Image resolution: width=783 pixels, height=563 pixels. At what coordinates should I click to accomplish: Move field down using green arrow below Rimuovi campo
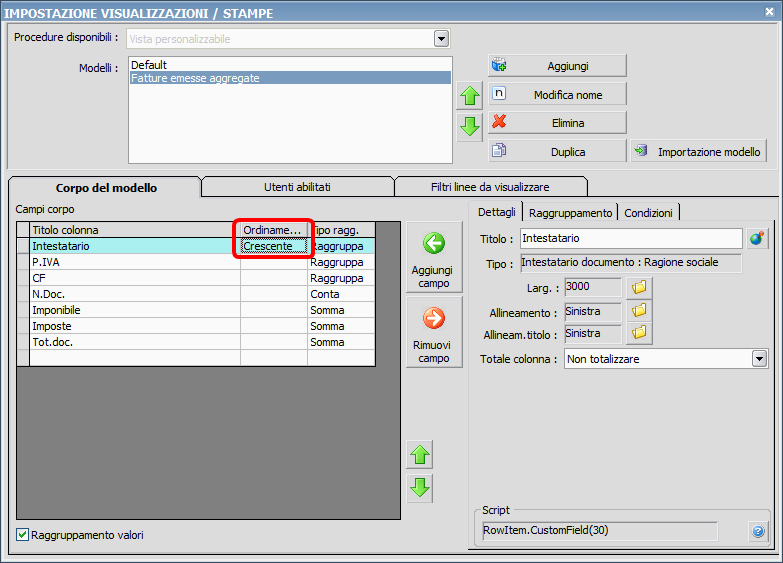point(419,488)
